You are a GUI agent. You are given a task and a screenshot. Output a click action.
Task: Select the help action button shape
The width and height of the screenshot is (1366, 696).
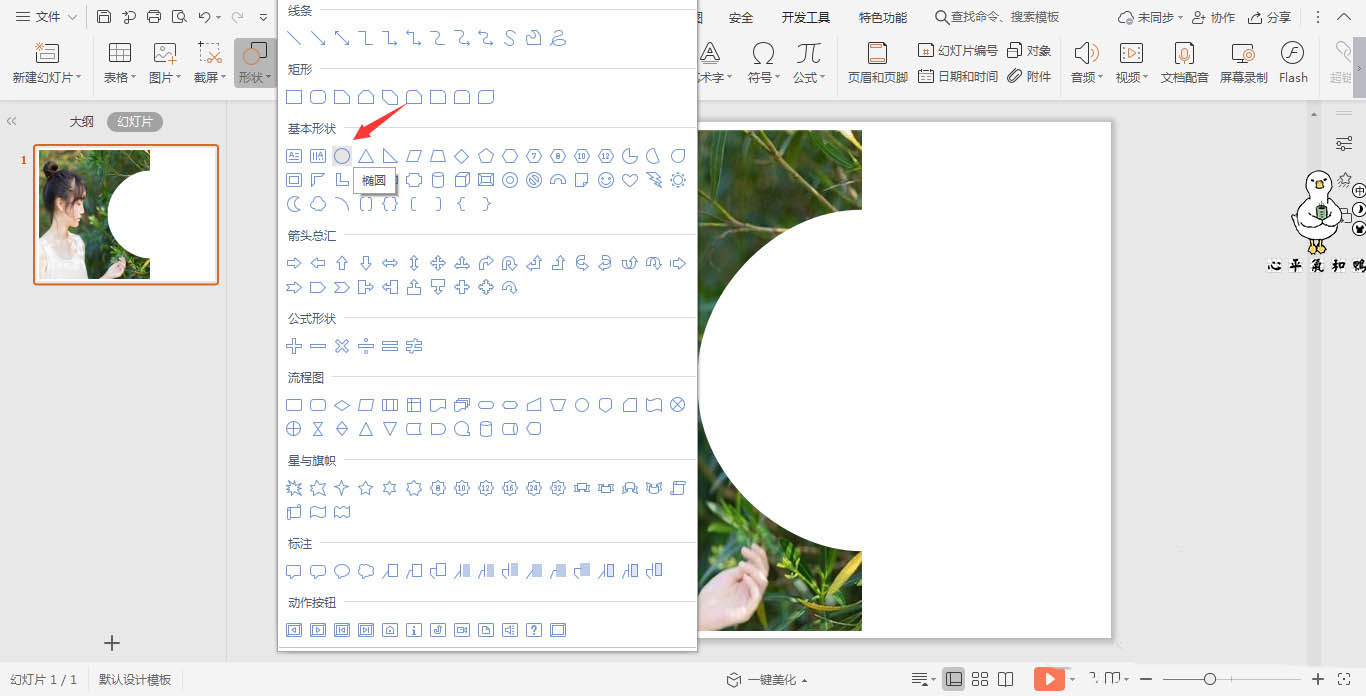tap(534, 630)
